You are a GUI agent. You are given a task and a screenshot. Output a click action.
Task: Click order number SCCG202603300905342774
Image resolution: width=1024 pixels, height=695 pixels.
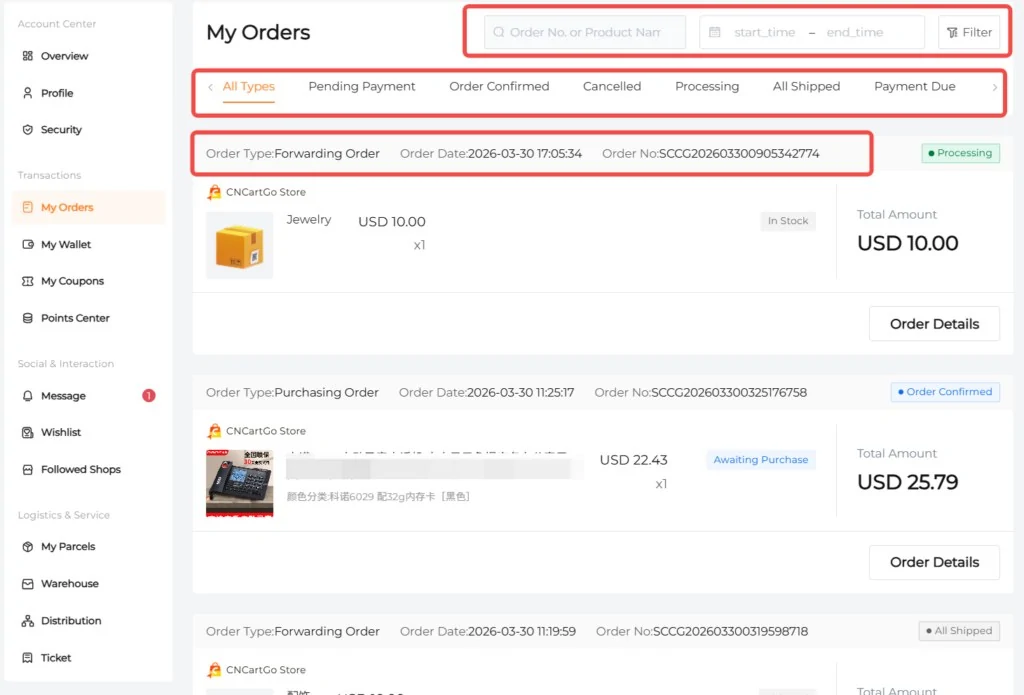pyautogui.click(x=739, y=154)
